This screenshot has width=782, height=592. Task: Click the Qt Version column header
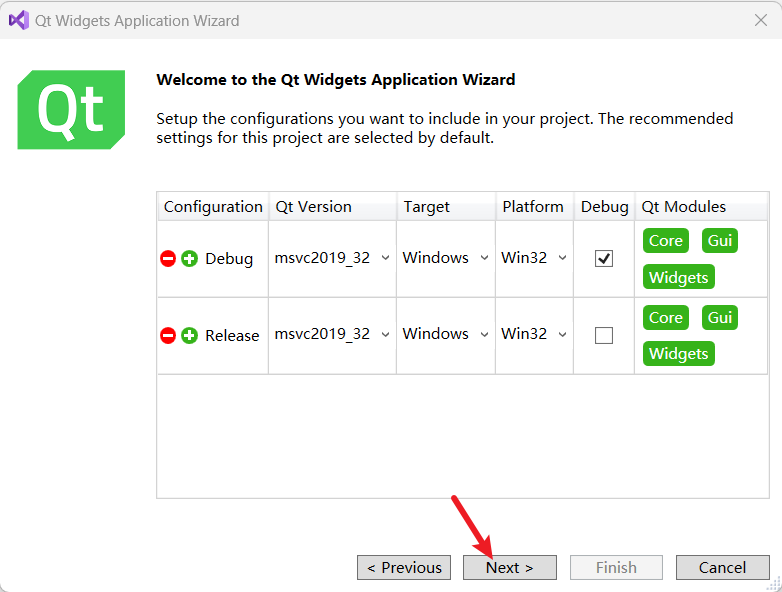(333, 206)
